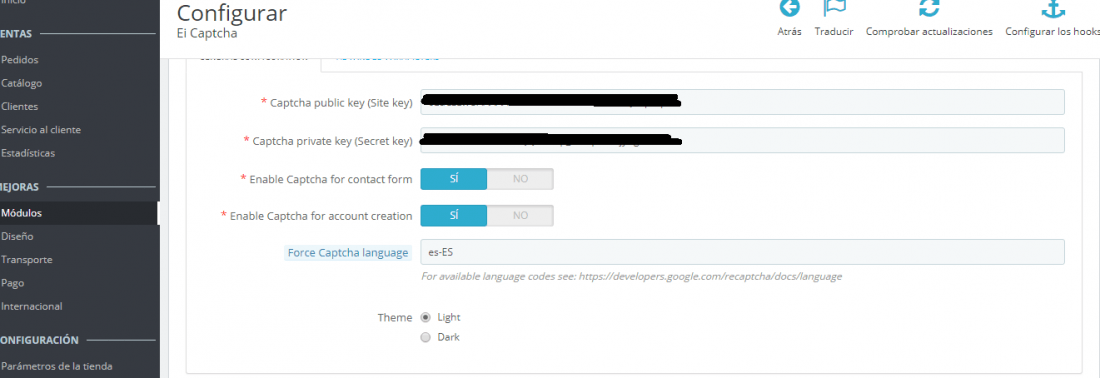Click the Atrás back arrow icon
Screen dimensions: 1100x378
[789, 8]
